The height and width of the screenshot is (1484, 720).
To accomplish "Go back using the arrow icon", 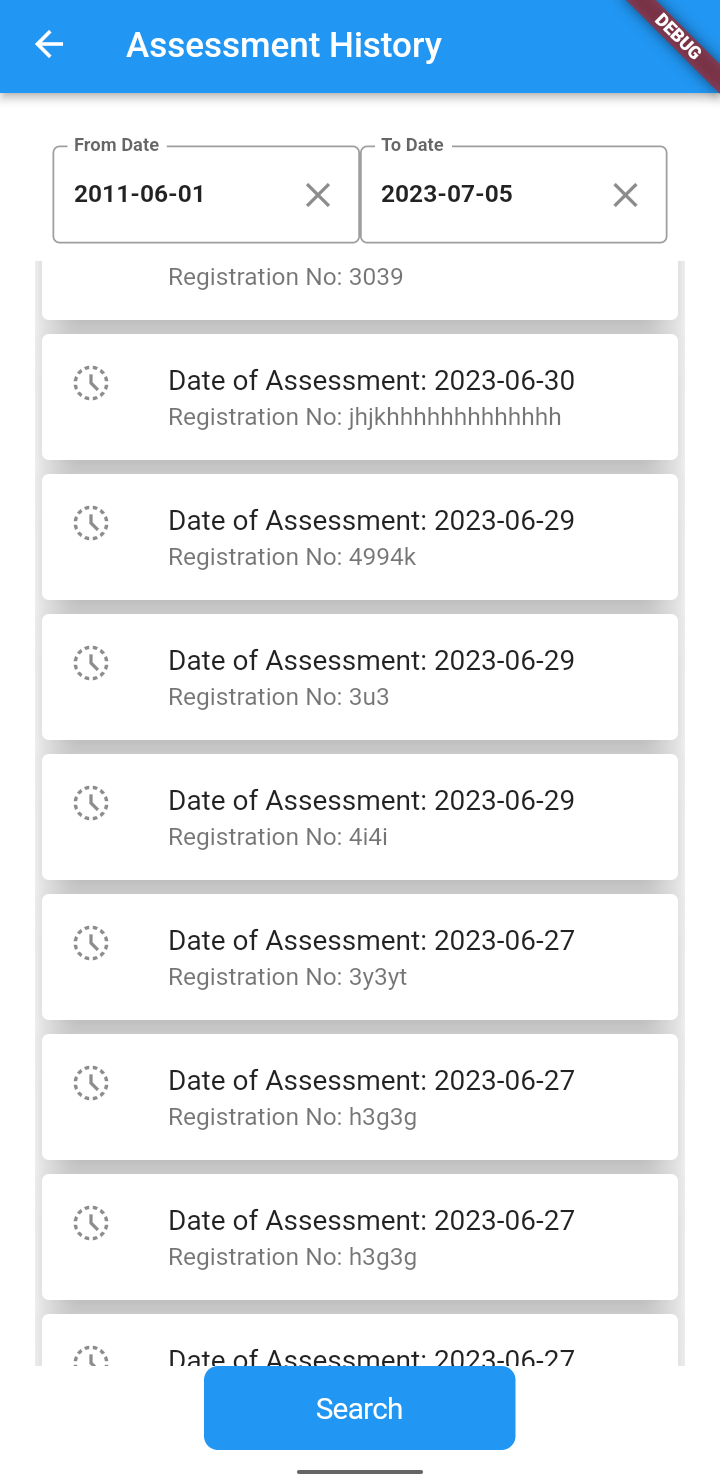I will tap(49, 45).
